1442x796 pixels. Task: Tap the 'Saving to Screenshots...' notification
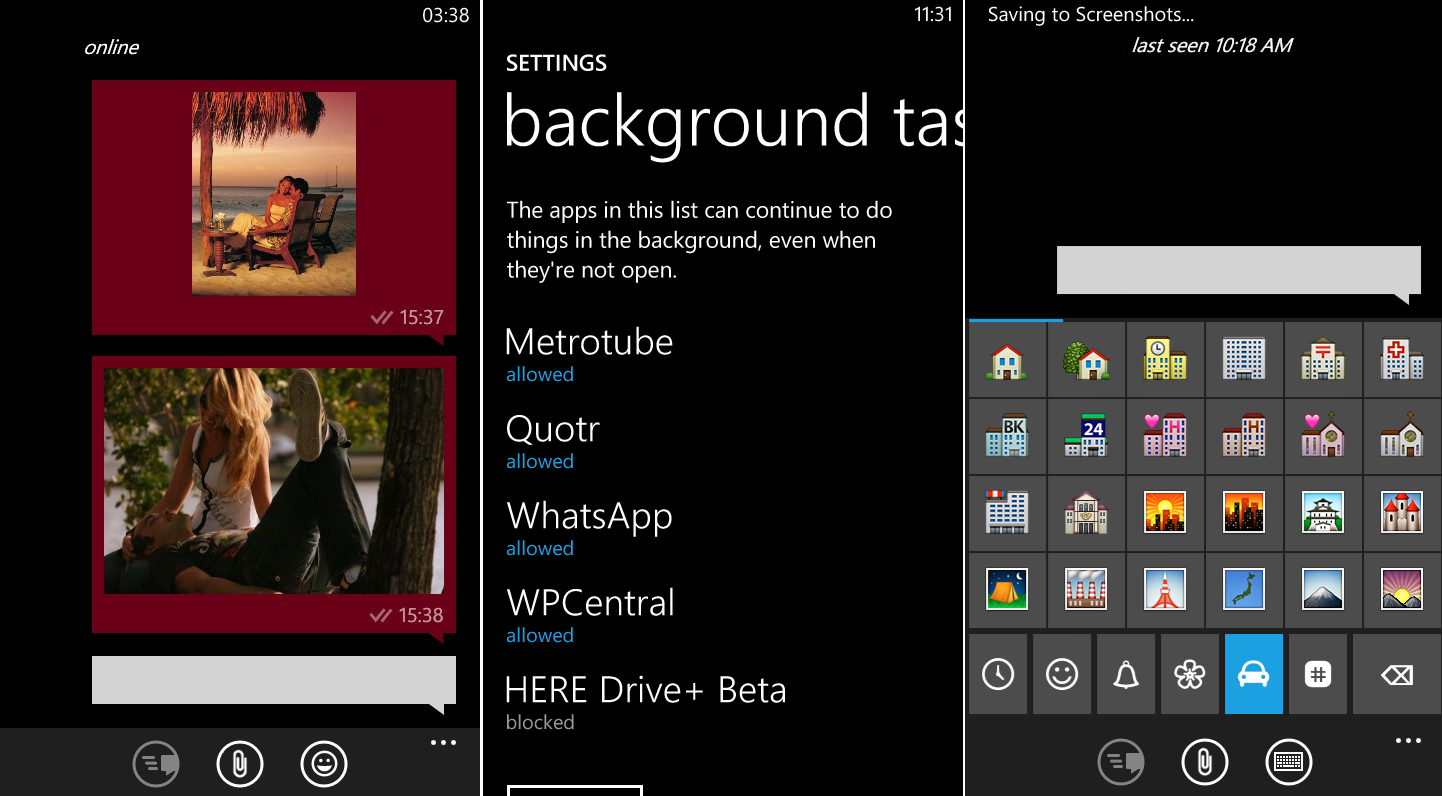(x=1091, y=15)
